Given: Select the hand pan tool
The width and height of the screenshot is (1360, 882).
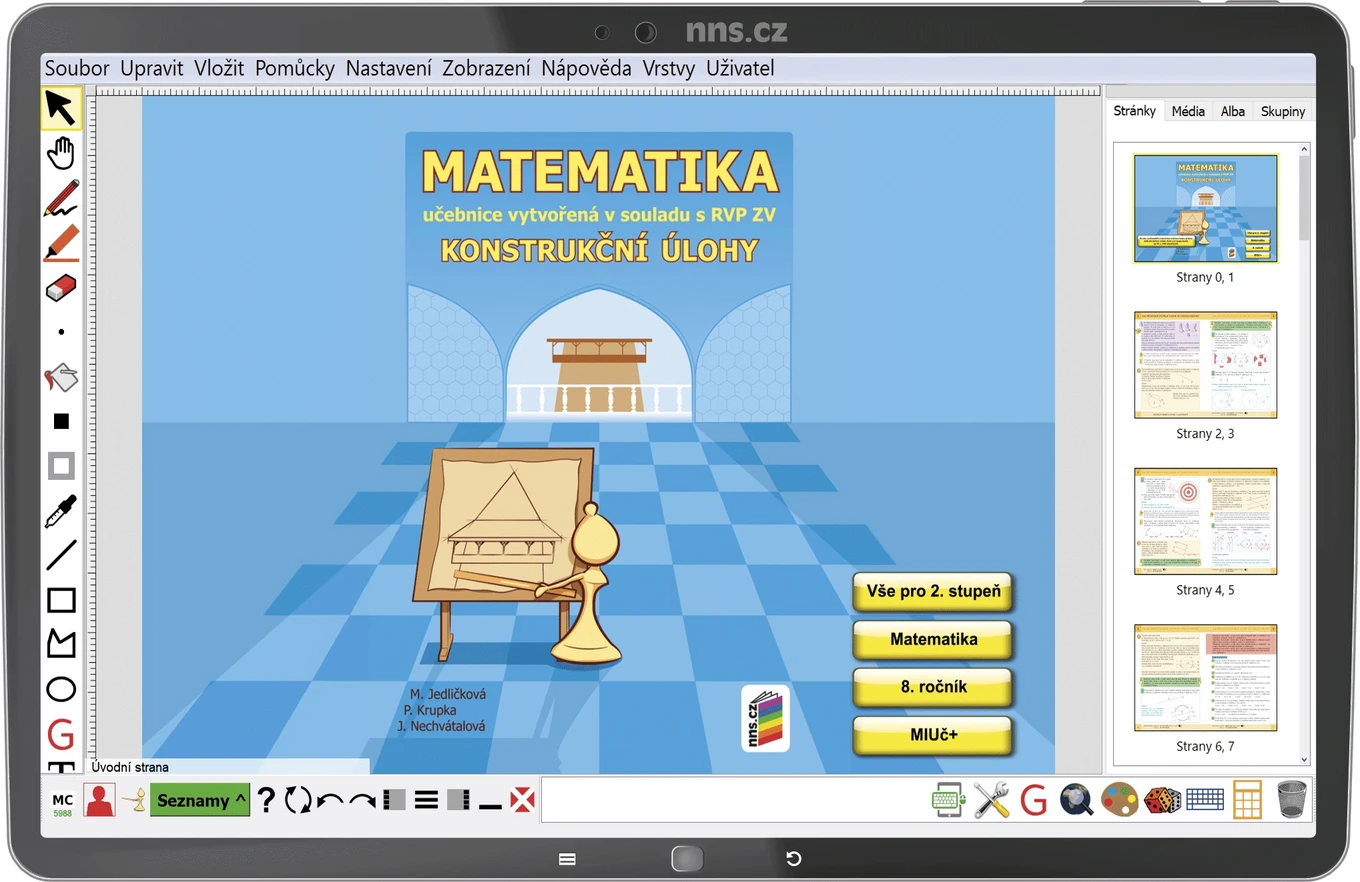Looking at the screenshot, I should tap(61, 153).
